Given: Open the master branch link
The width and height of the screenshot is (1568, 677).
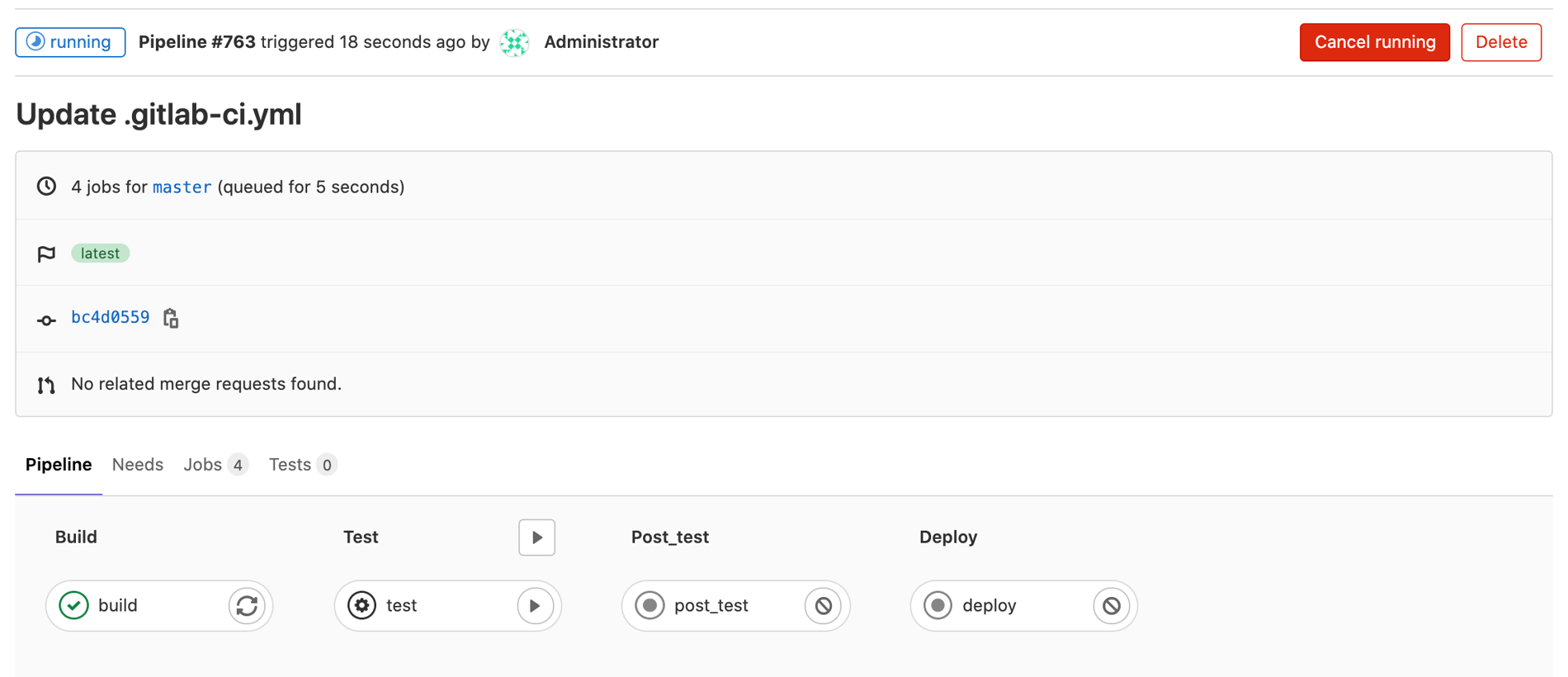Looking at the screenshot, I should 182,187.
